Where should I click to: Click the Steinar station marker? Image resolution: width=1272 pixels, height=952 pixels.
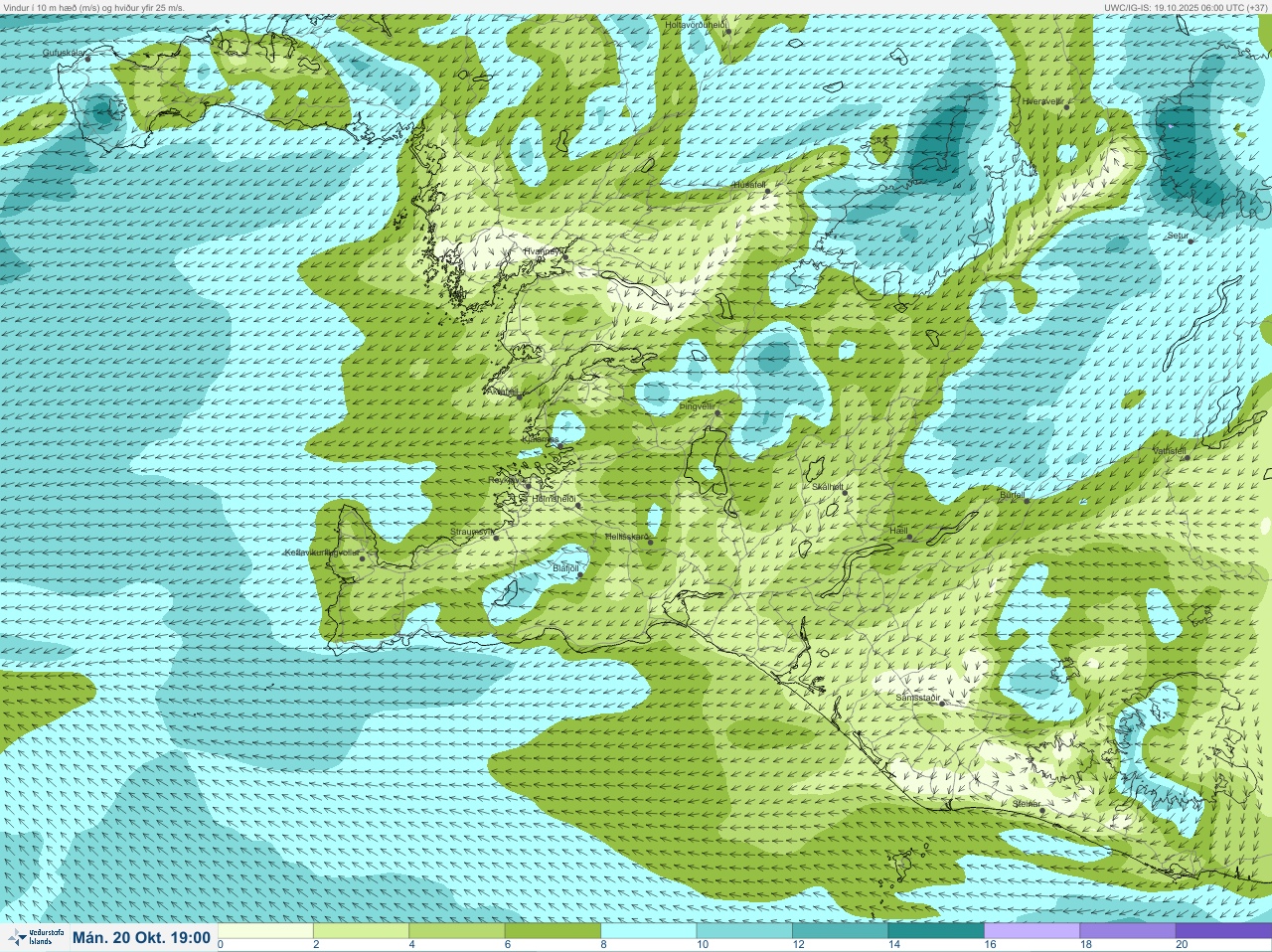pos(1042,810)
